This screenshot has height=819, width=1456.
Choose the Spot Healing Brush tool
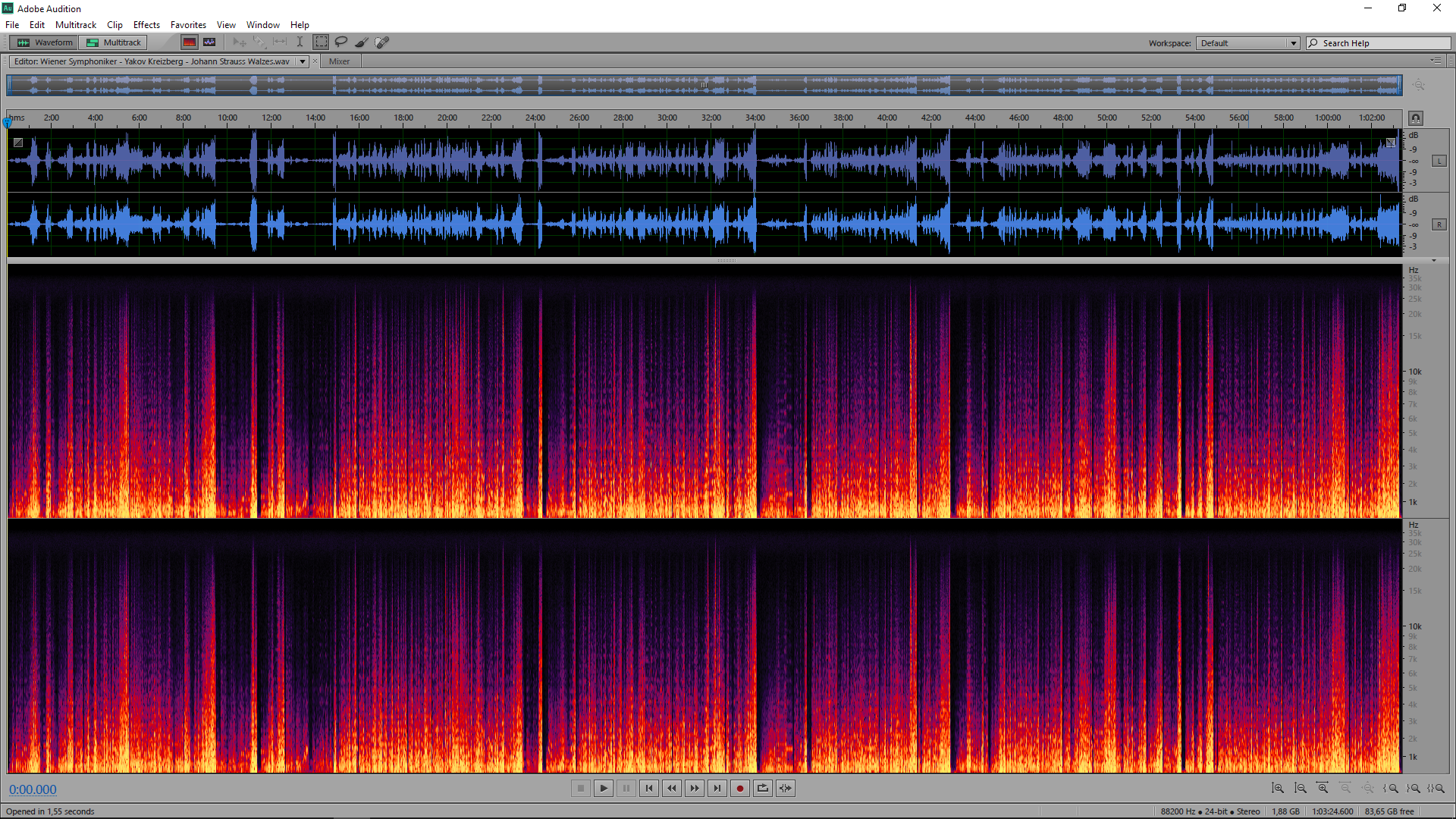coord(382,42)
